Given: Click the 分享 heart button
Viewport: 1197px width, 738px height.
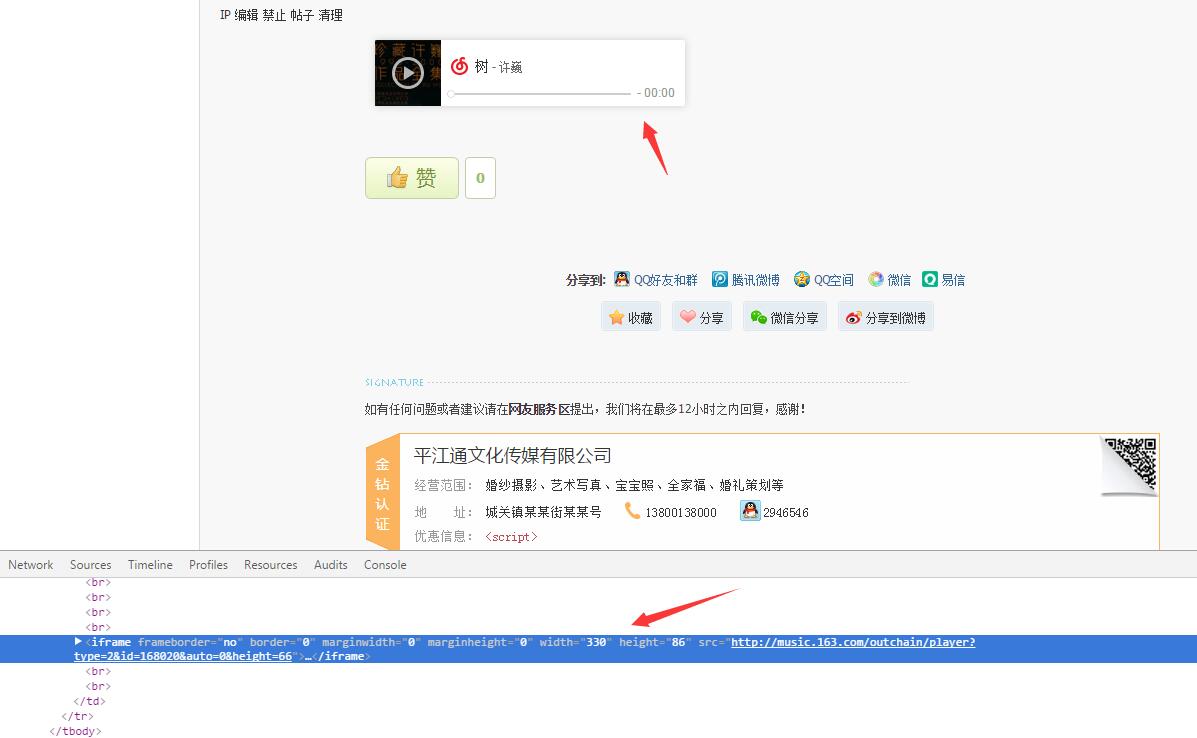Looking at the screenshot, I should (702, 317).
